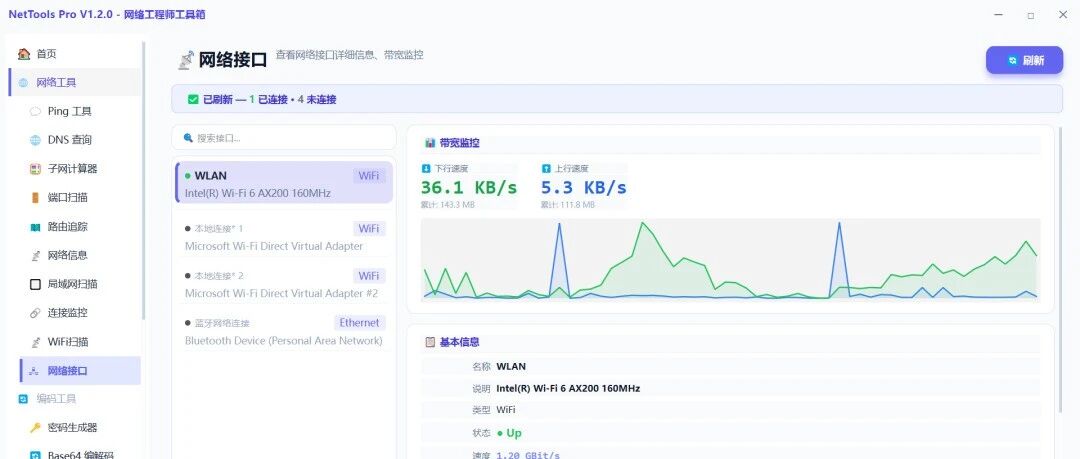Open the 首页 menu item

click(x=74, y=54)
